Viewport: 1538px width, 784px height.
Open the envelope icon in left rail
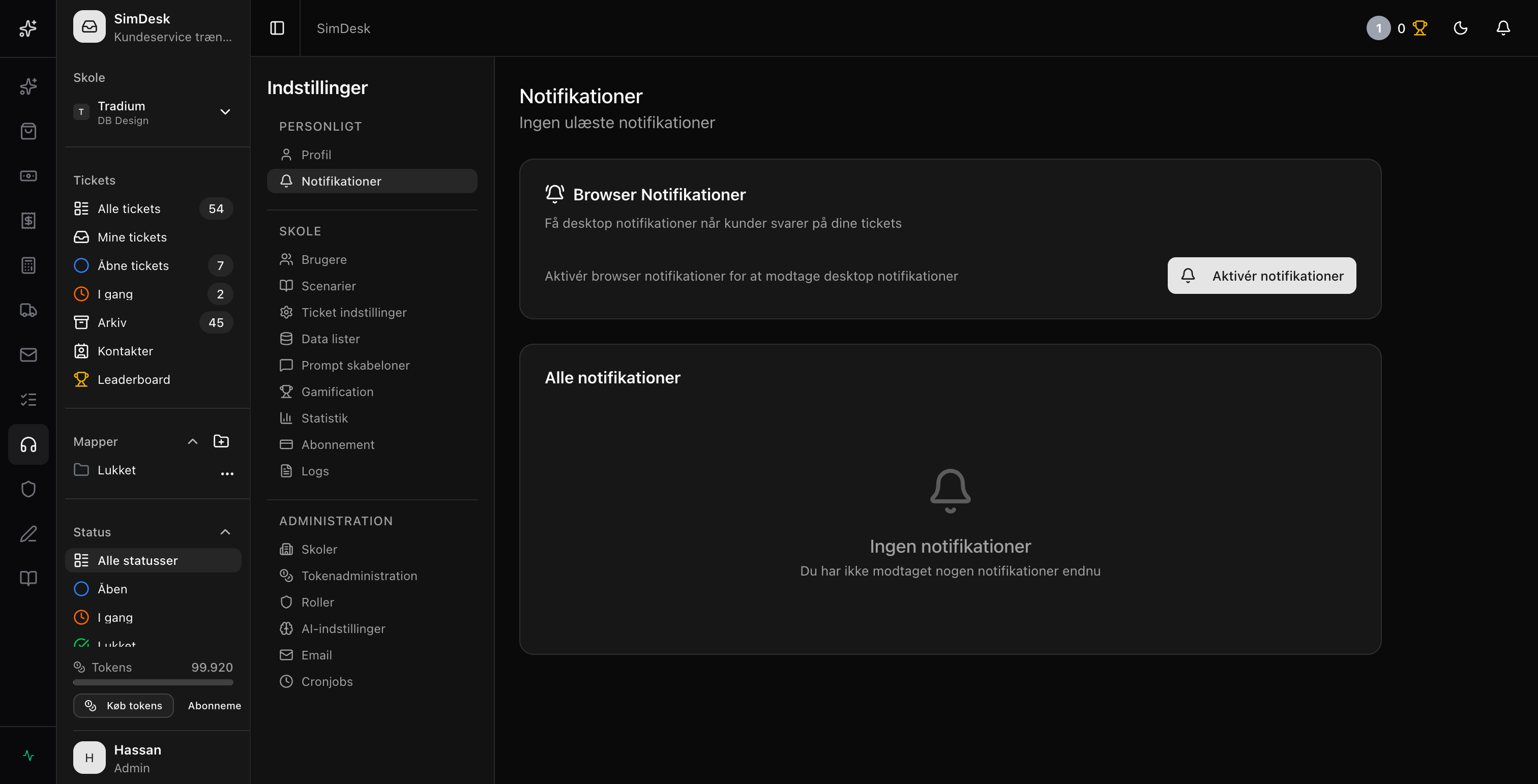tap(28, 355)
